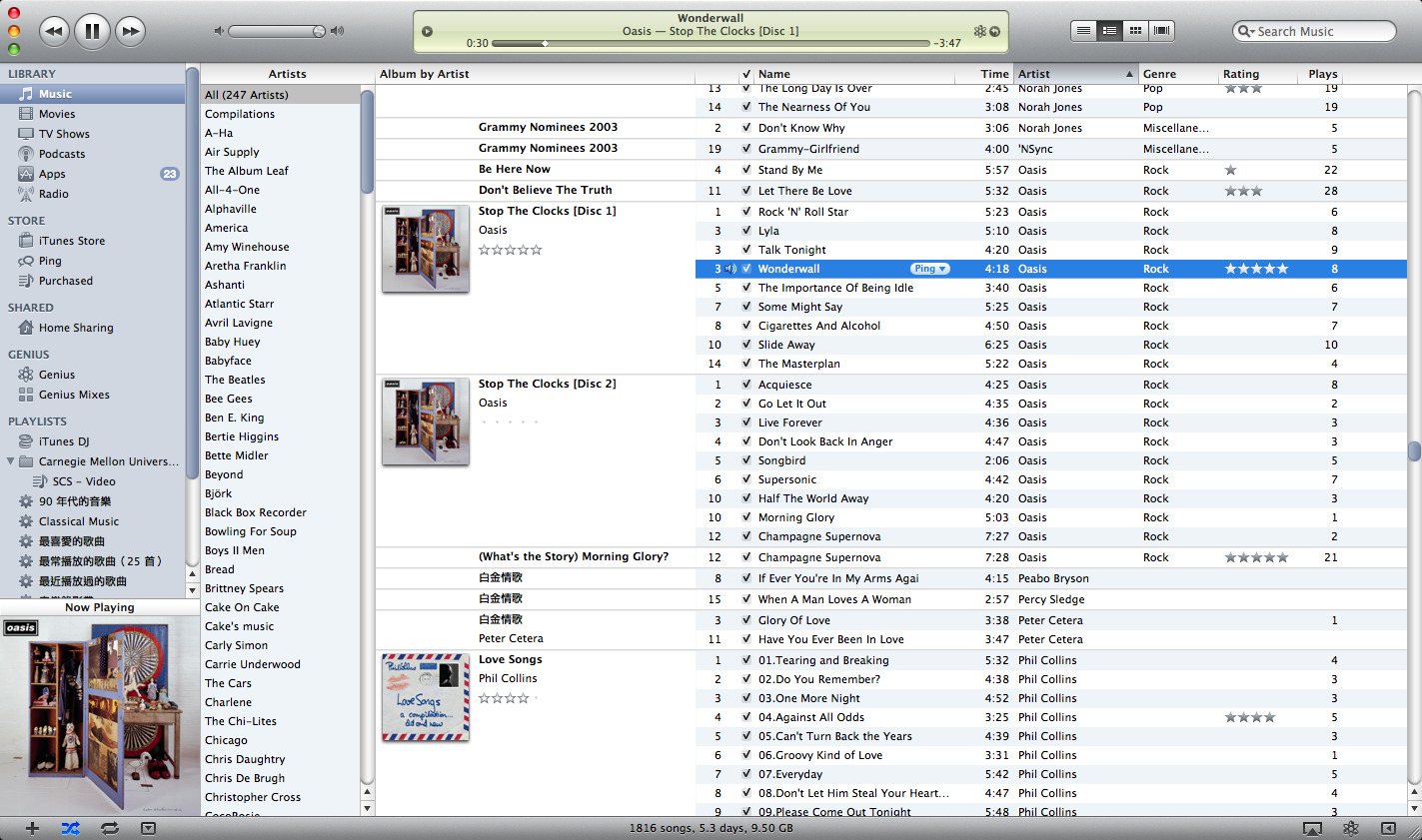Open the iTunes DJ playlist
1422x840 pixels.
tap(64, 441)
